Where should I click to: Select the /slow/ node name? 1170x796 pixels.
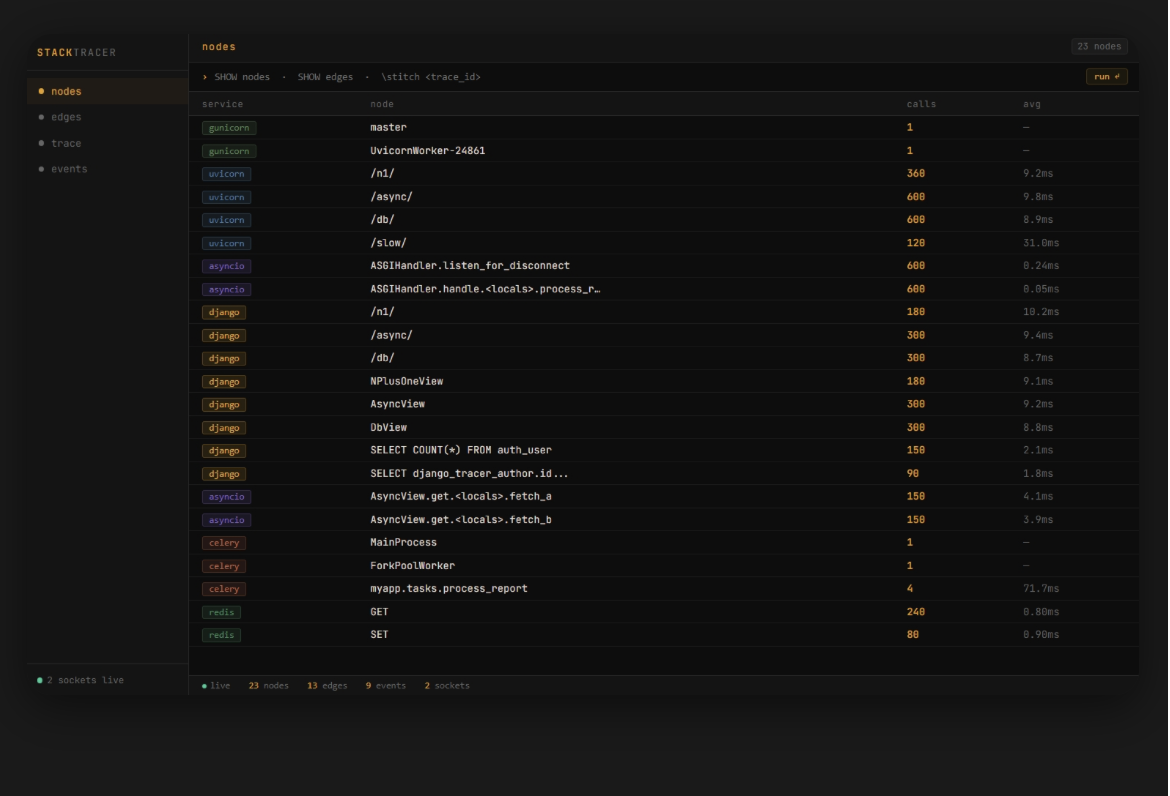[x=388, y=243]
